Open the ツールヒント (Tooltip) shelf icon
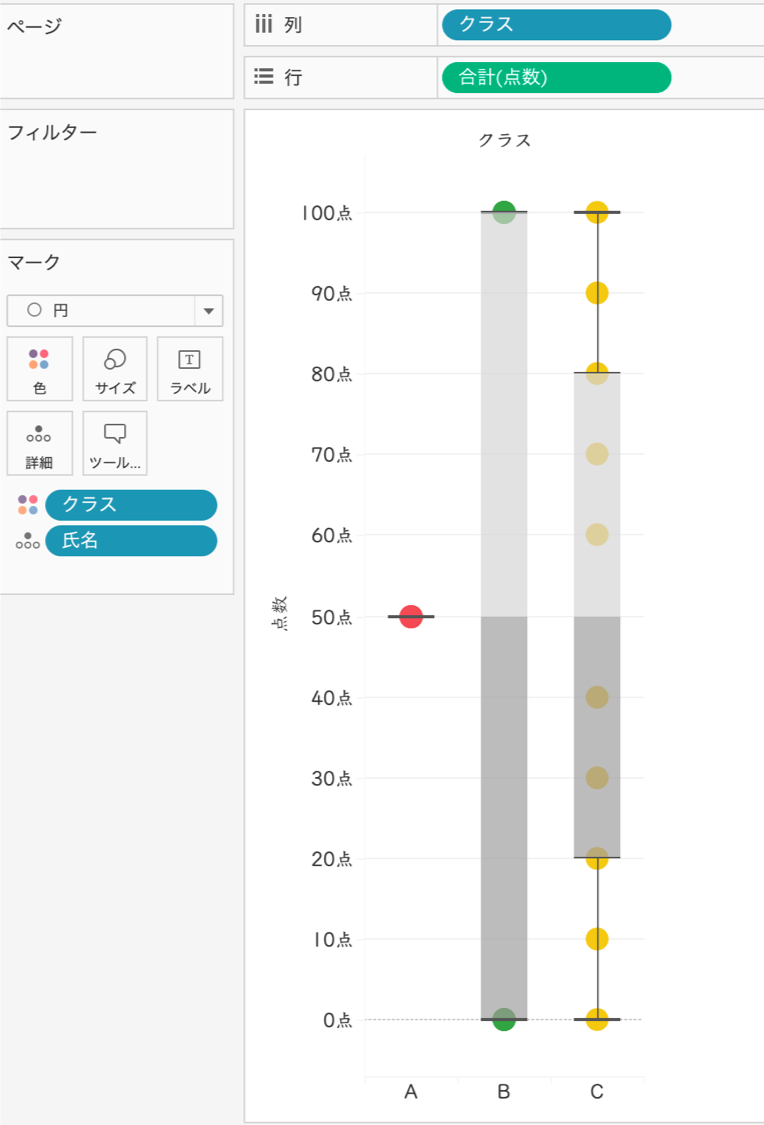 point(114,443)
